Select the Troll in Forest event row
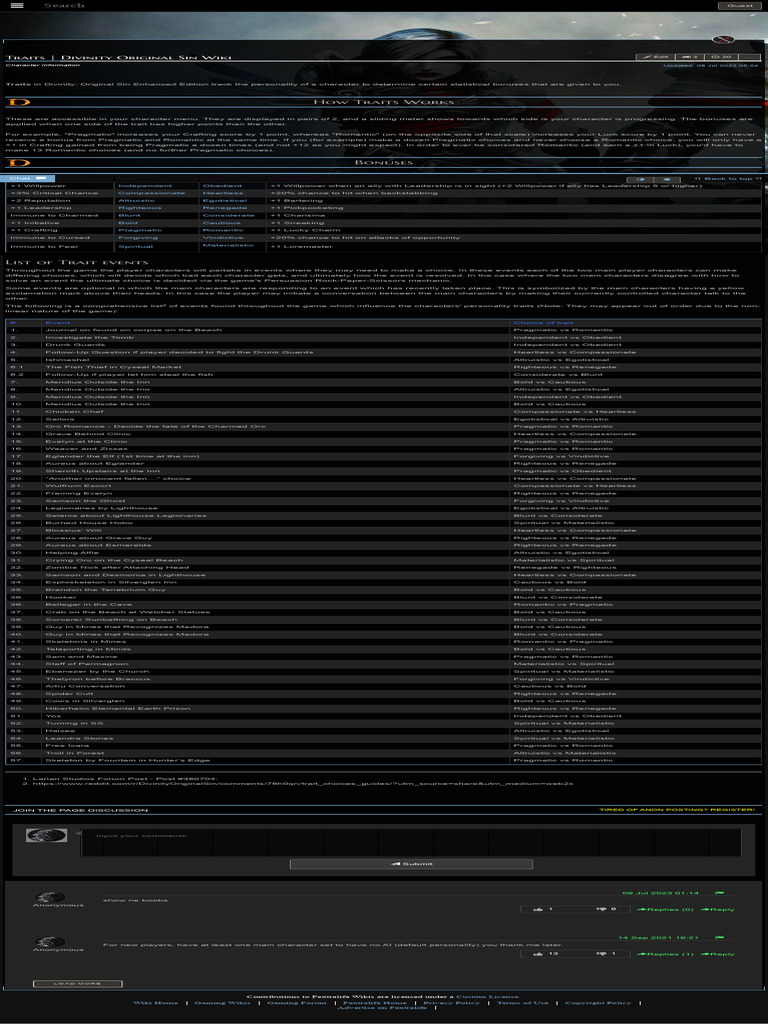This screenshot has width=768, height=1024. [x=383, y=753]
